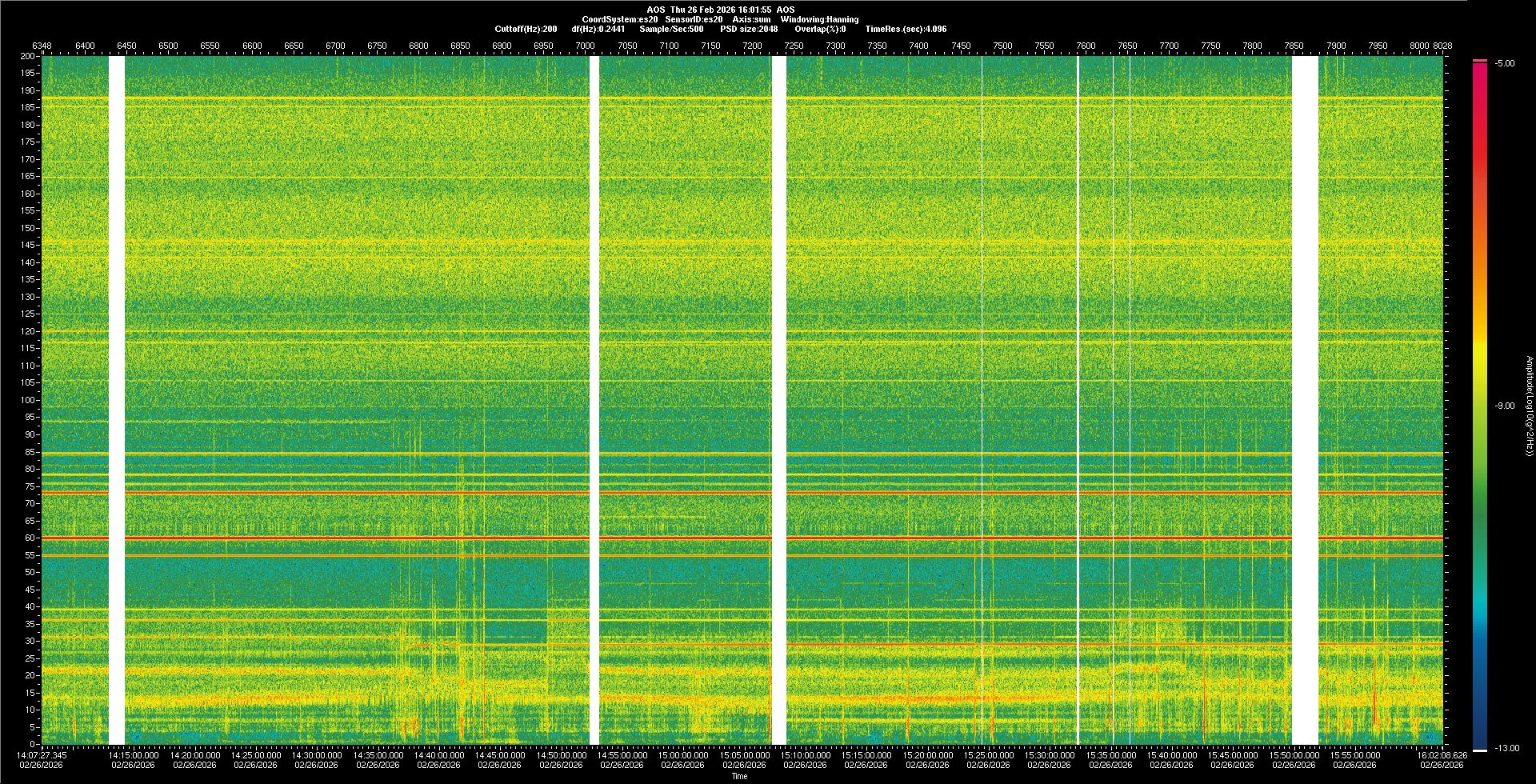Click the 16:02:08.626 end timestamp
The height and width of the screenshot is (784, 1536).
1442,755
